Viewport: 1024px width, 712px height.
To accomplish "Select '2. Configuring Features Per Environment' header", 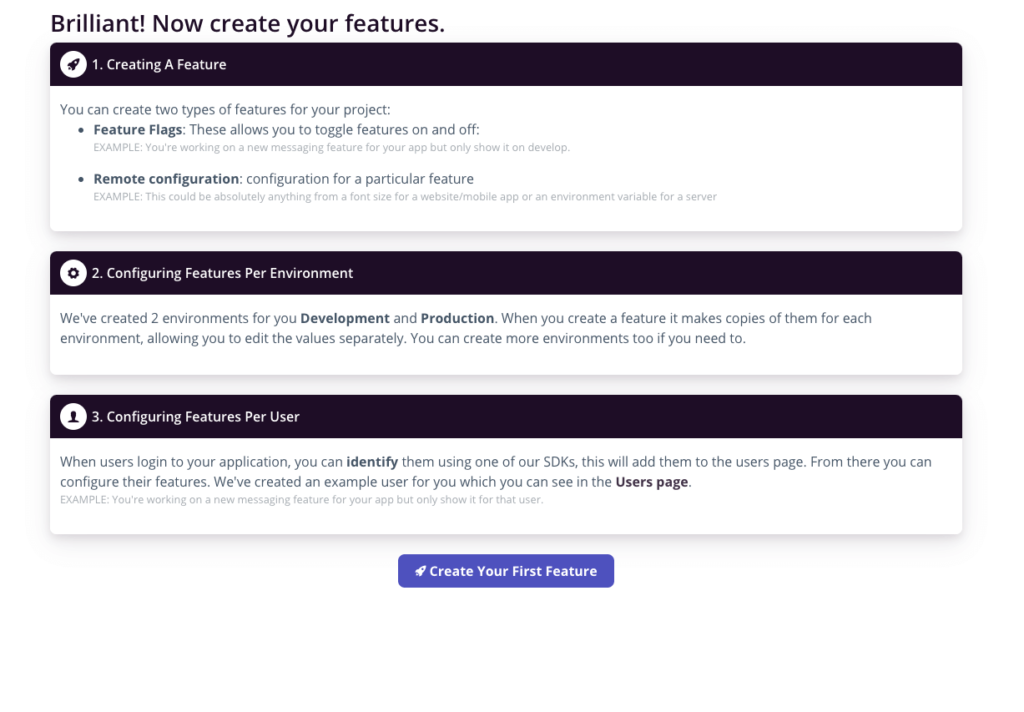I will [506, 273].
